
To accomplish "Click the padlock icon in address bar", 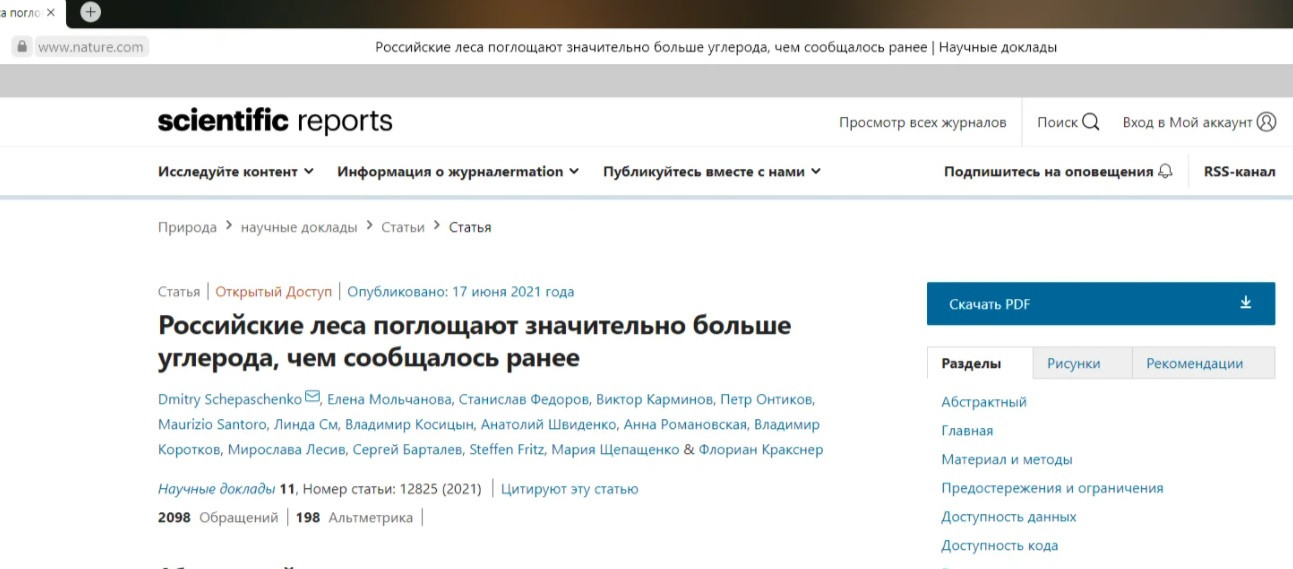I will click(21, 47).
